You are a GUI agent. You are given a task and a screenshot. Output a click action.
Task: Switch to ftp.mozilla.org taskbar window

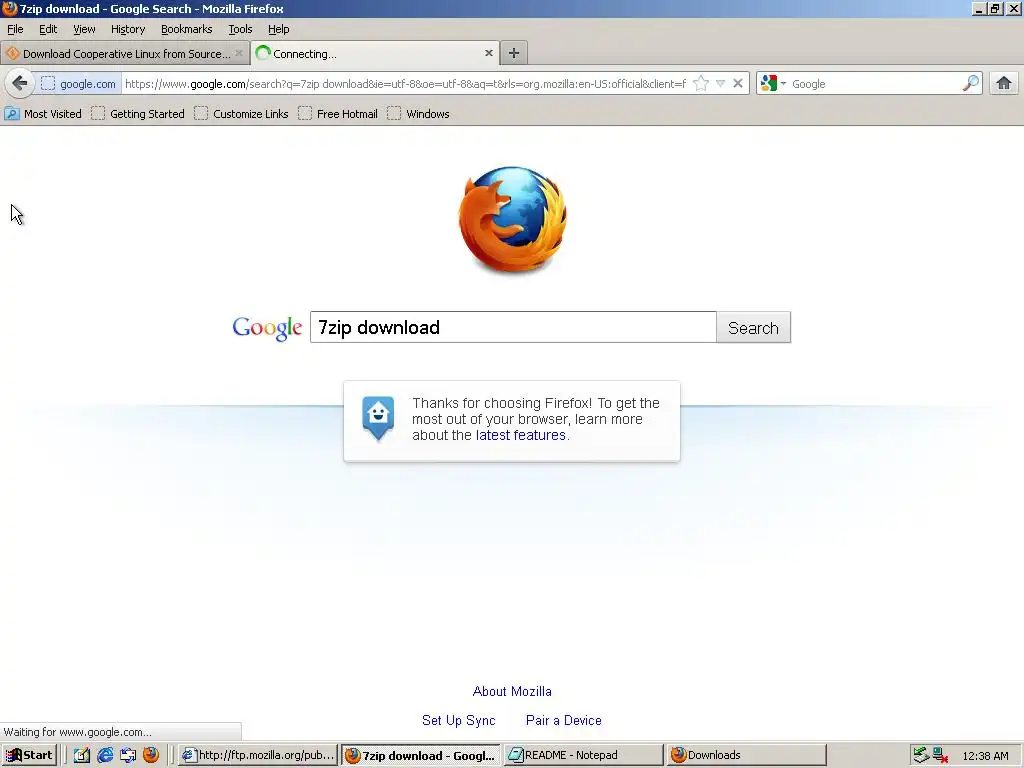point(258,755)
